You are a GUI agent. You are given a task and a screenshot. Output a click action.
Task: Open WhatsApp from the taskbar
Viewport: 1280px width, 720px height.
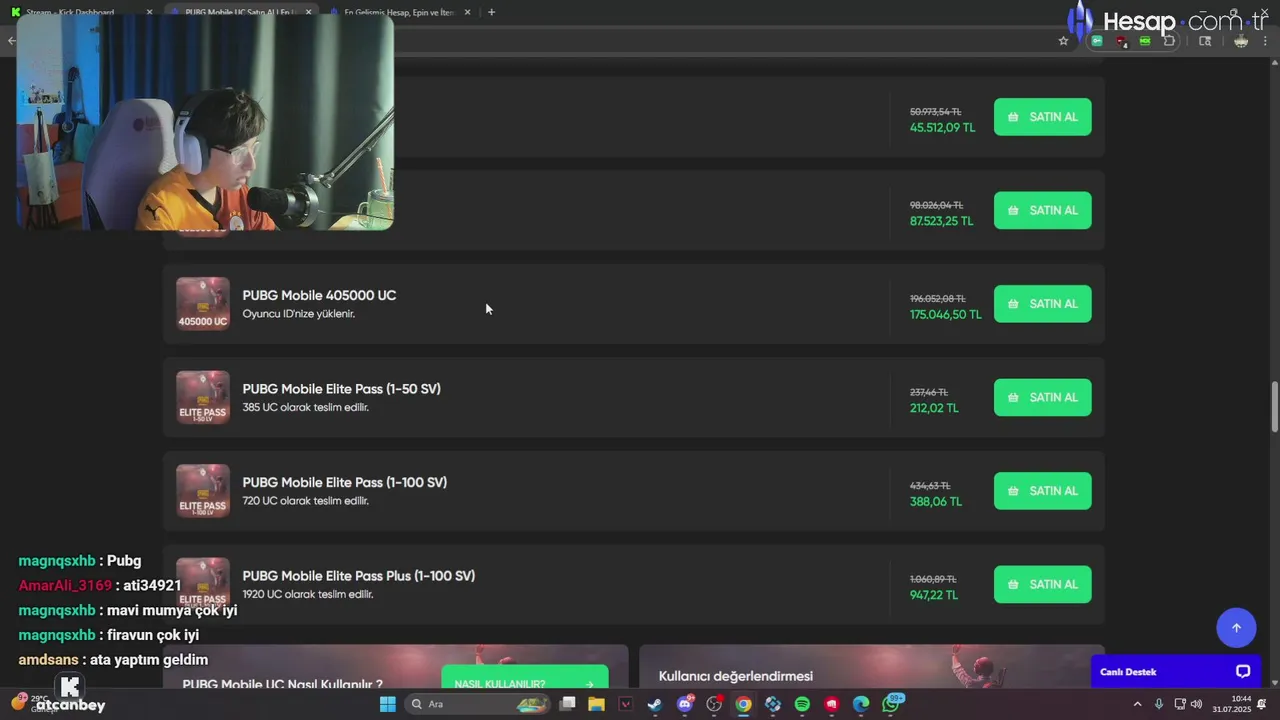coord(891,704)
